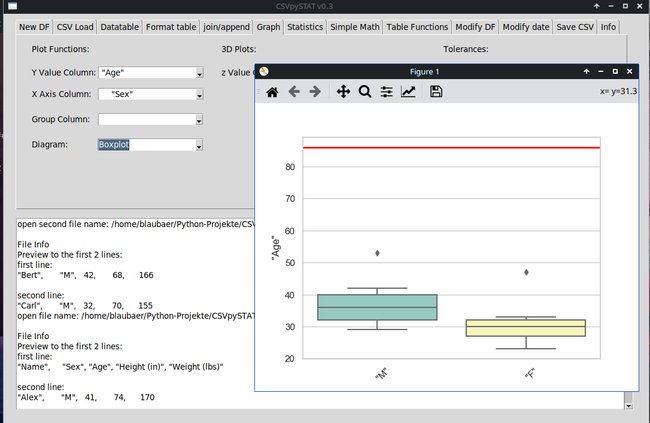The width and height of the screenshot is (650, 423).
Task: Click the teal "M" box in the boxplot
Action: point(377,307)
